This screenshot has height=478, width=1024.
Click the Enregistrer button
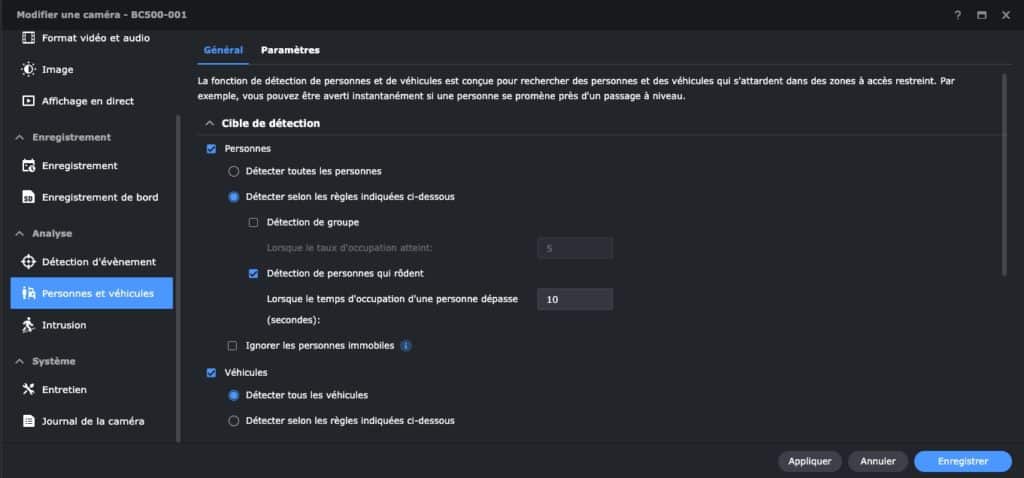(x=963, y=461)
